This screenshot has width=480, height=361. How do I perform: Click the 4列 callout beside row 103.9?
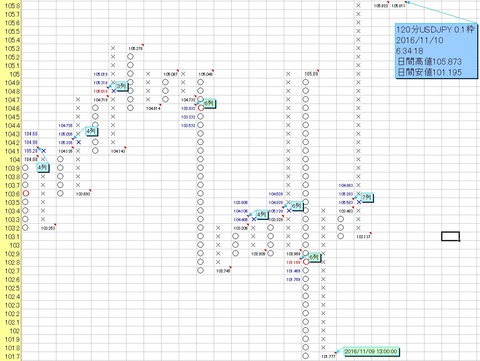[x=43, y=167]
